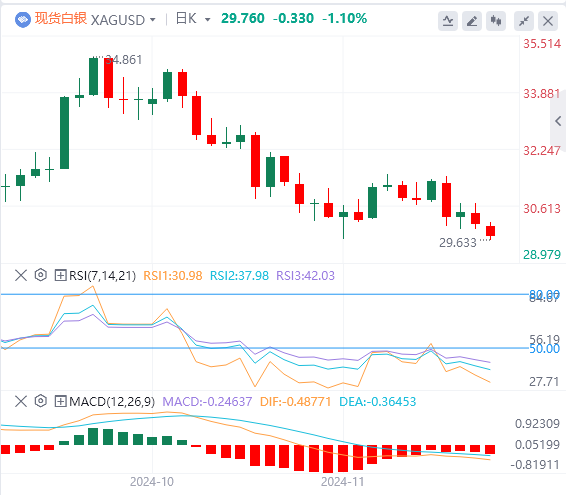Screen dimensions: 566x495
Task: Click the 现货白银 instrument name
Action: pos(61,18)
